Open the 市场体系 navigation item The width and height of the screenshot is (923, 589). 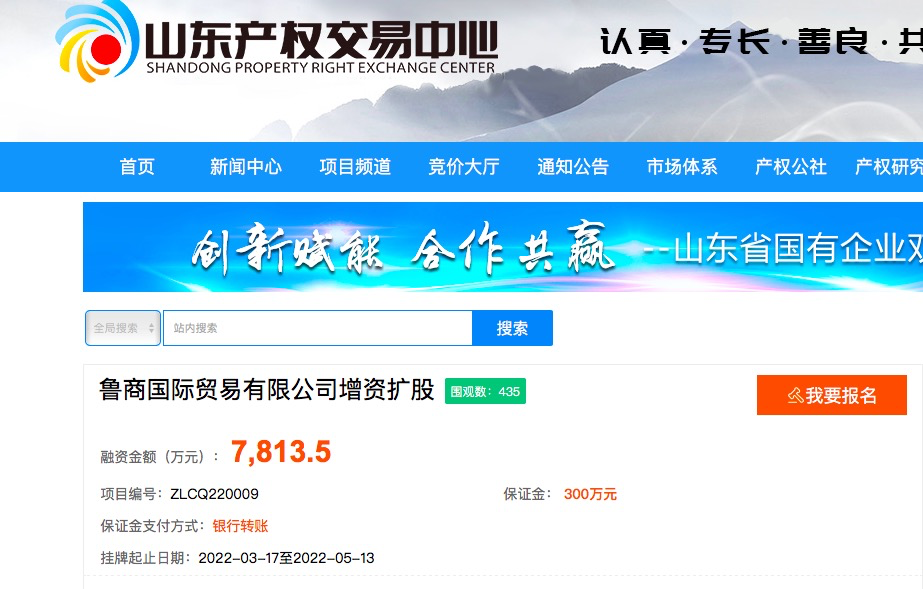(x=682, y=167)
